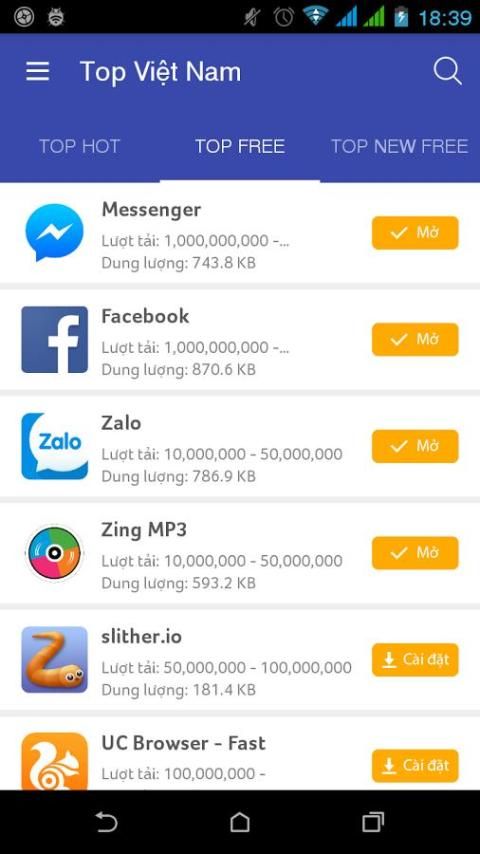Image resolution: width=480 pixels, height=854 pixels.
Task: Install slither.io with Cài đặt button
Action: point(415,660)
